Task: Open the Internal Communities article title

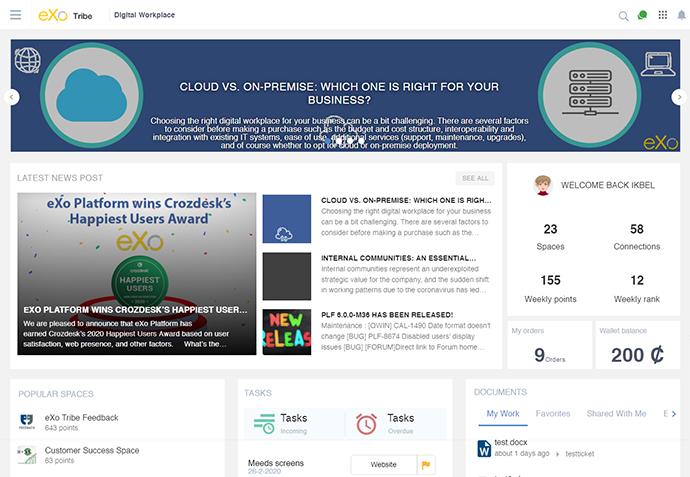Action: 398,258
